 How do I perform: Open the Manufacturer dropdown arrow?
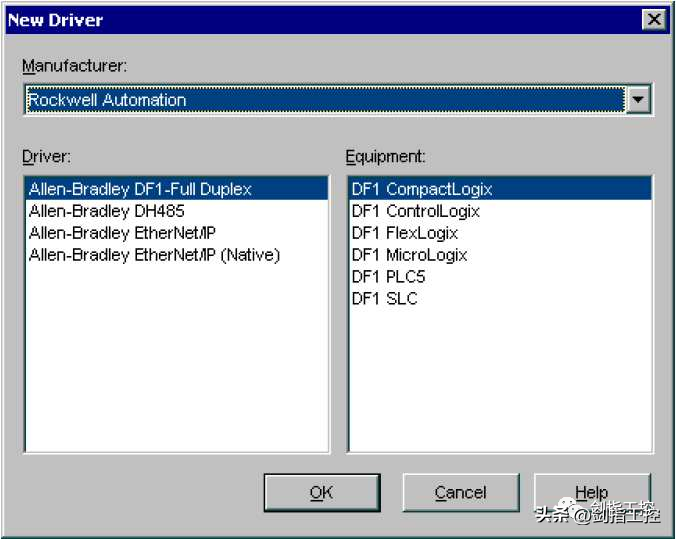[x=638, y=100]
